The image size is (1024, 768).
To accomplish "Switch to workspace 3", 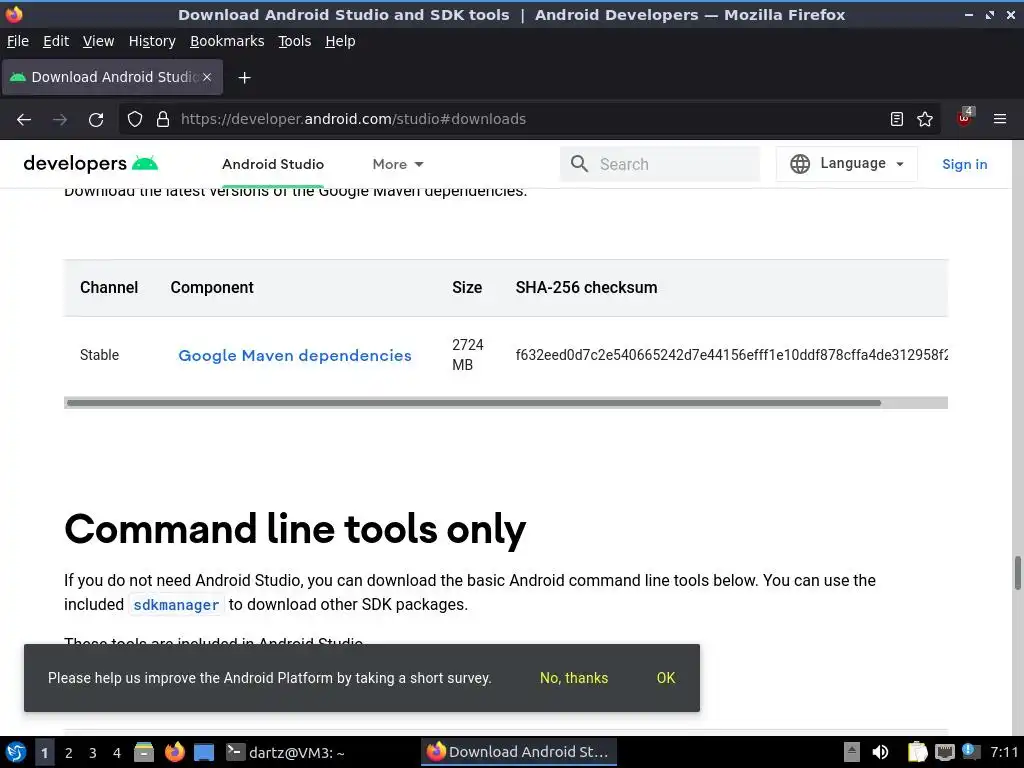I will (x=93, y=753).
